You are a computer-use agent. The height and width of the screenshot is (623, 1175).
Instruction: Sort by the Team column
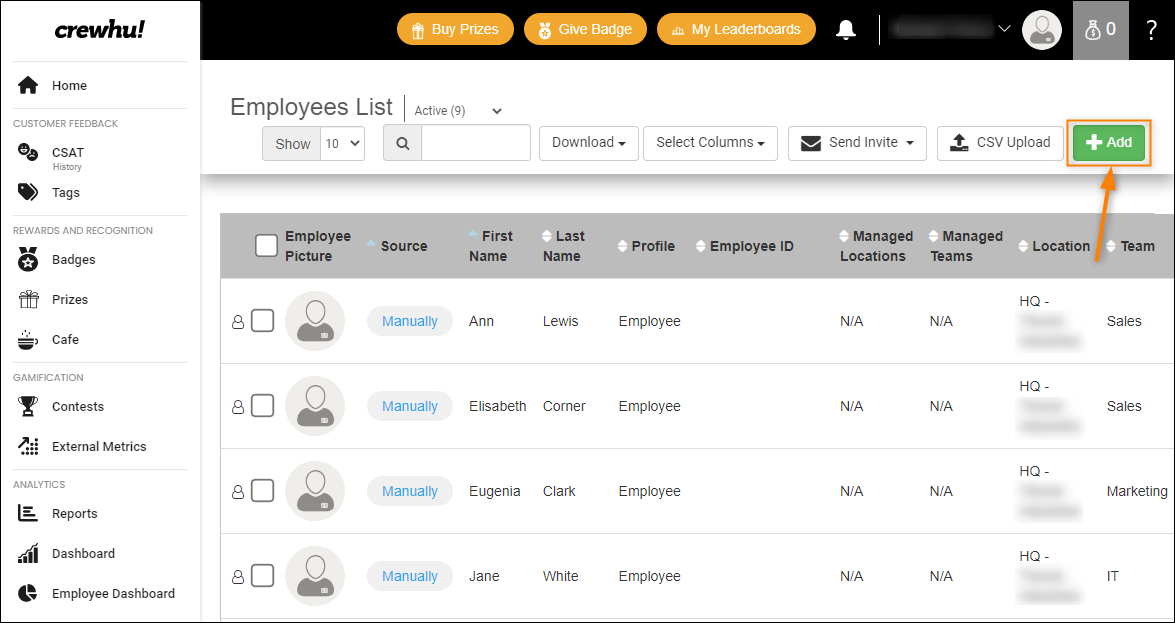coord(1131,246)
